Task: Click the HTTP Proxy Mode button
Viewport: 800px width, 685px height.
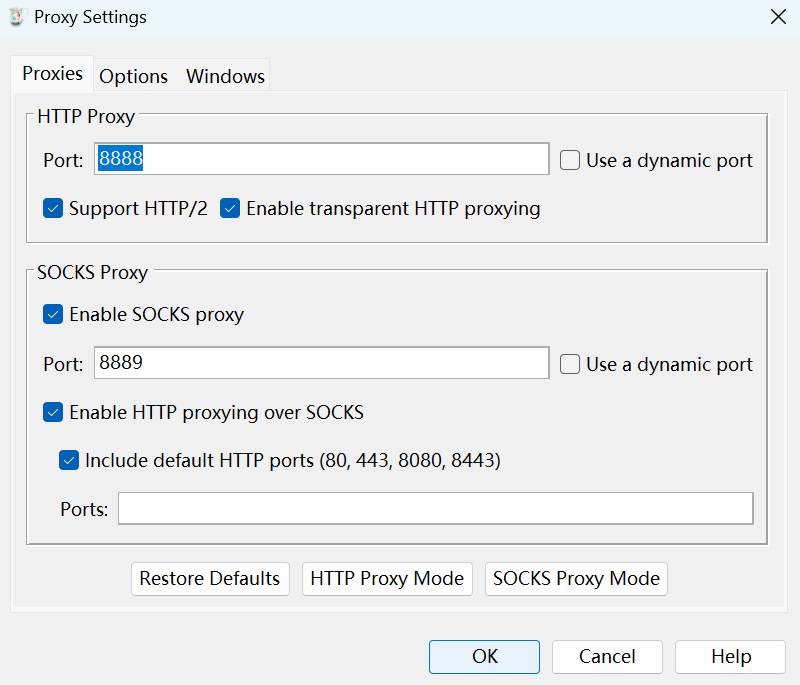Action: coord(387,579)
